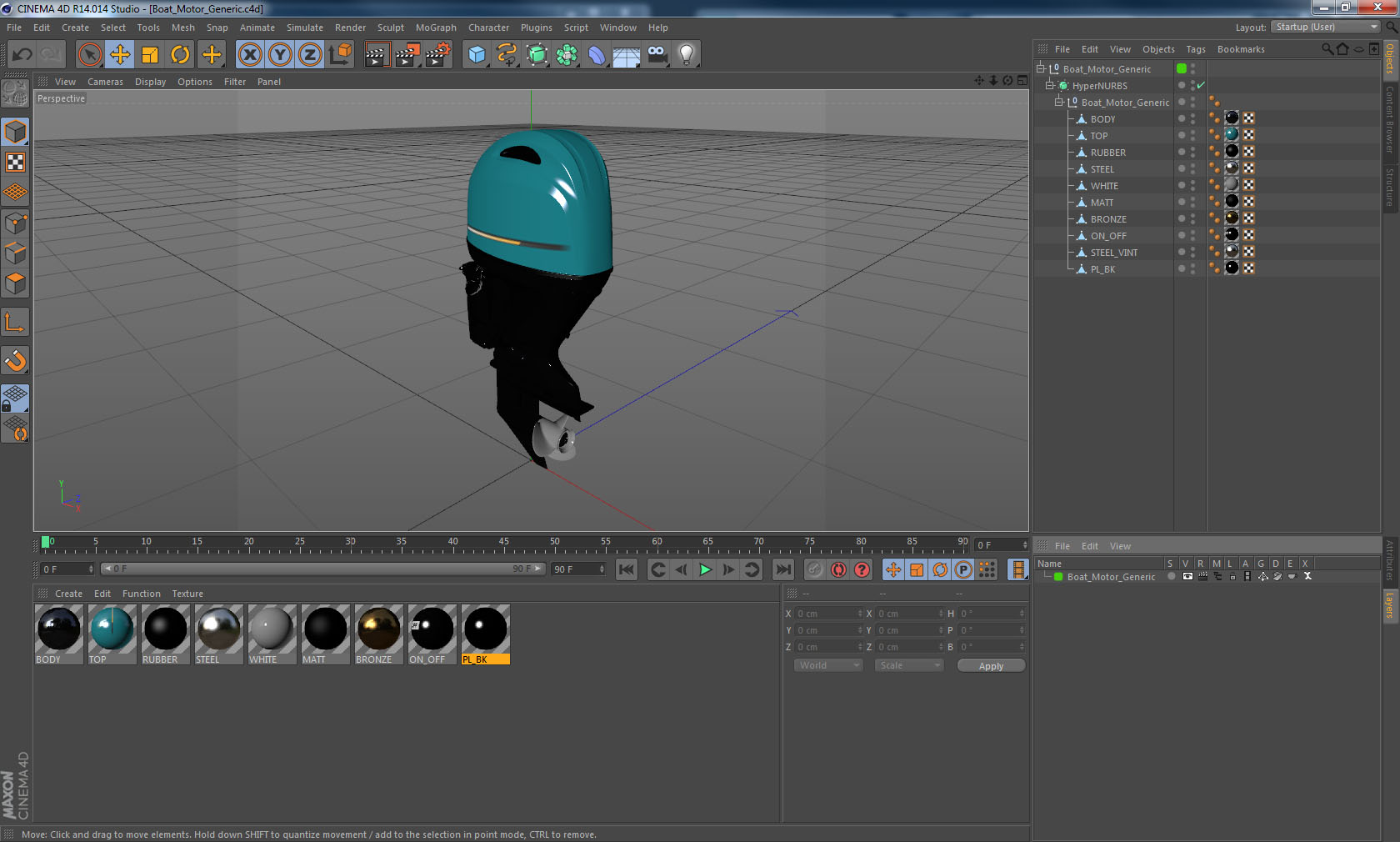Click the coordinate system icon
The width and height of the screenshot is (1400, 842).
coord(340,55)
